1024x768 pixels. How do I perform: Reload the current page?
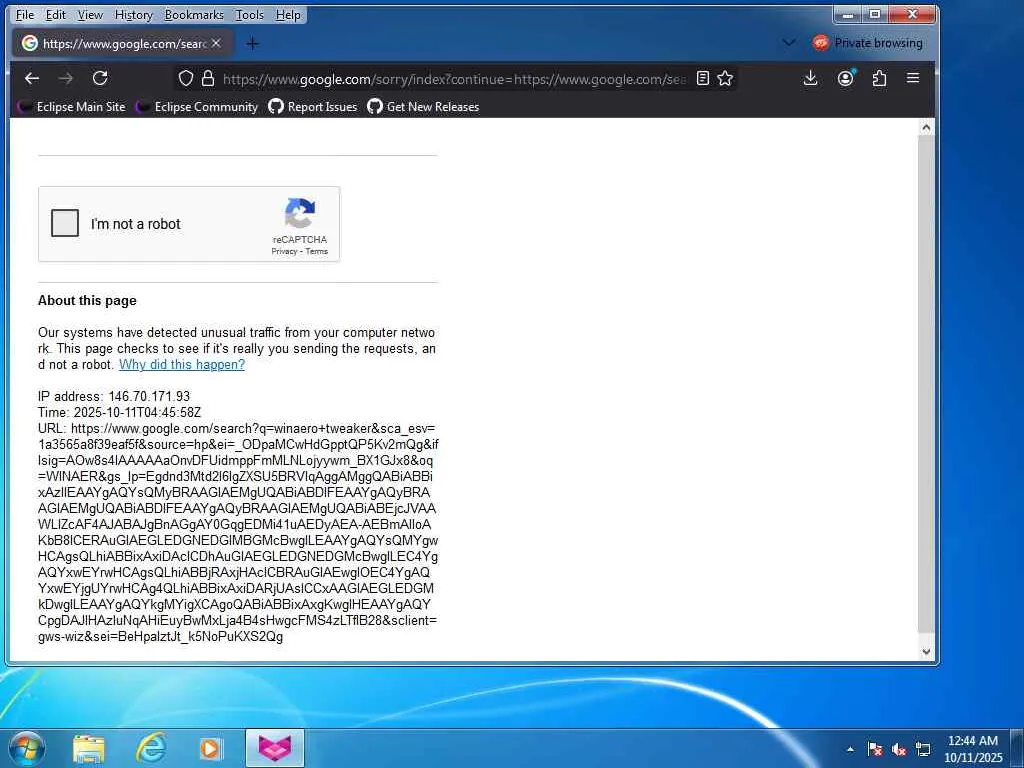click(100, 78)
